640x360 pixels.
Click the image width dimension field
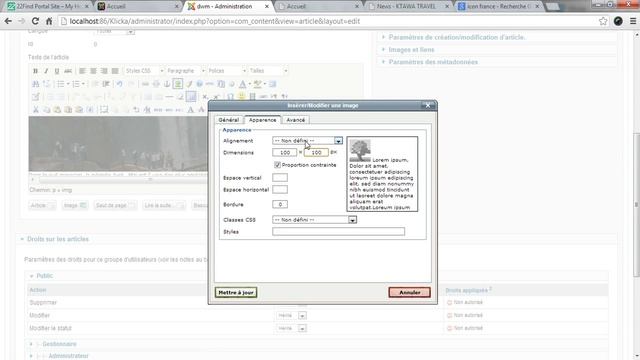(284, 152)
